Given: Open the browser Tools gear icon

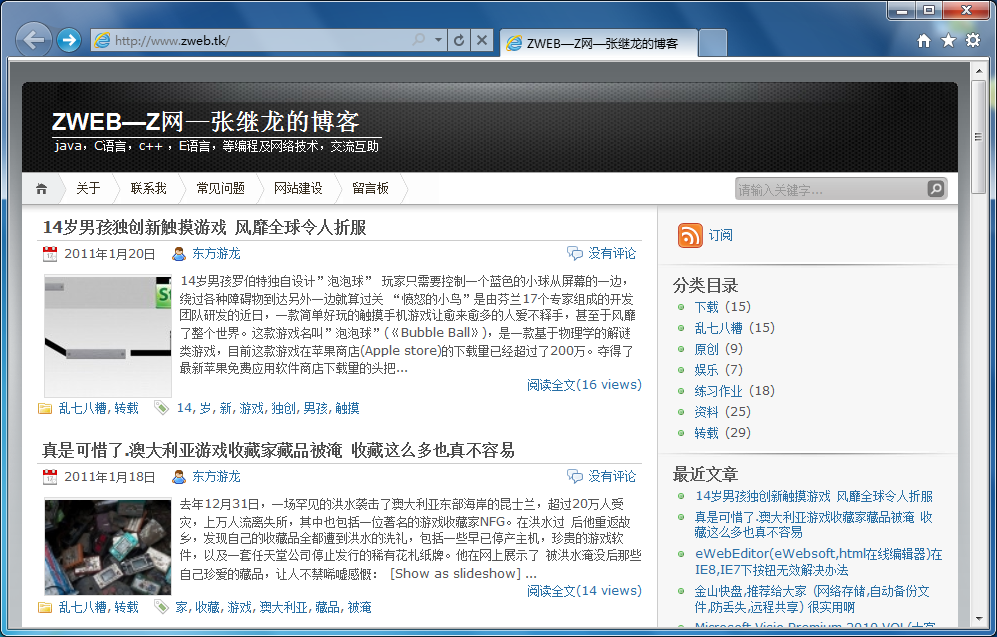Looking at the screenshot, I should 973,40.
